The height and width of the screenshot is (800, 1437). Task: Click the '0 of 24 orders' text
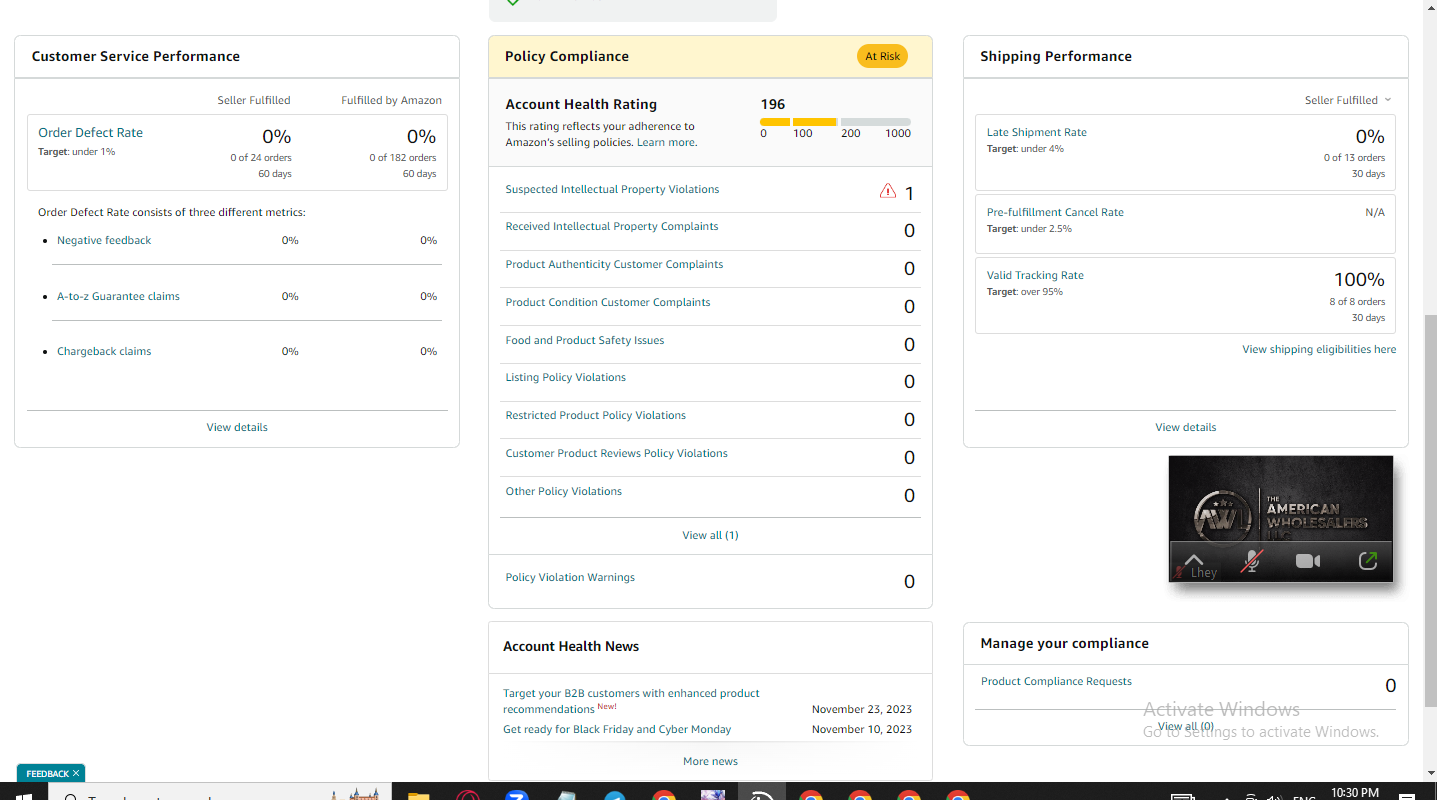tap(261, 157)
